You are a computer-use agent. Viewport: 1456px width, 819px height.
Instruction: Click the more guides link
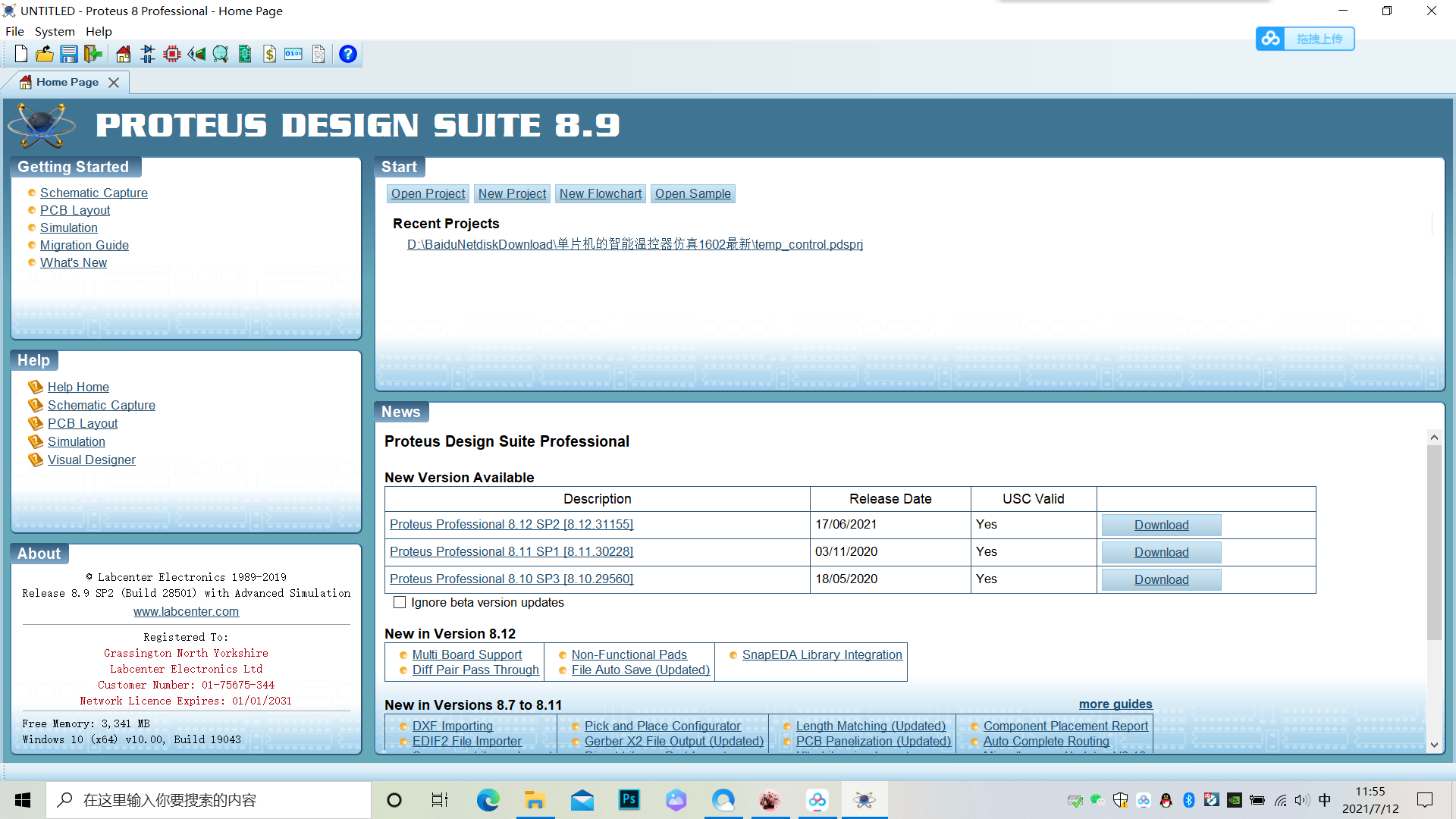click(x=1116, y=704)
